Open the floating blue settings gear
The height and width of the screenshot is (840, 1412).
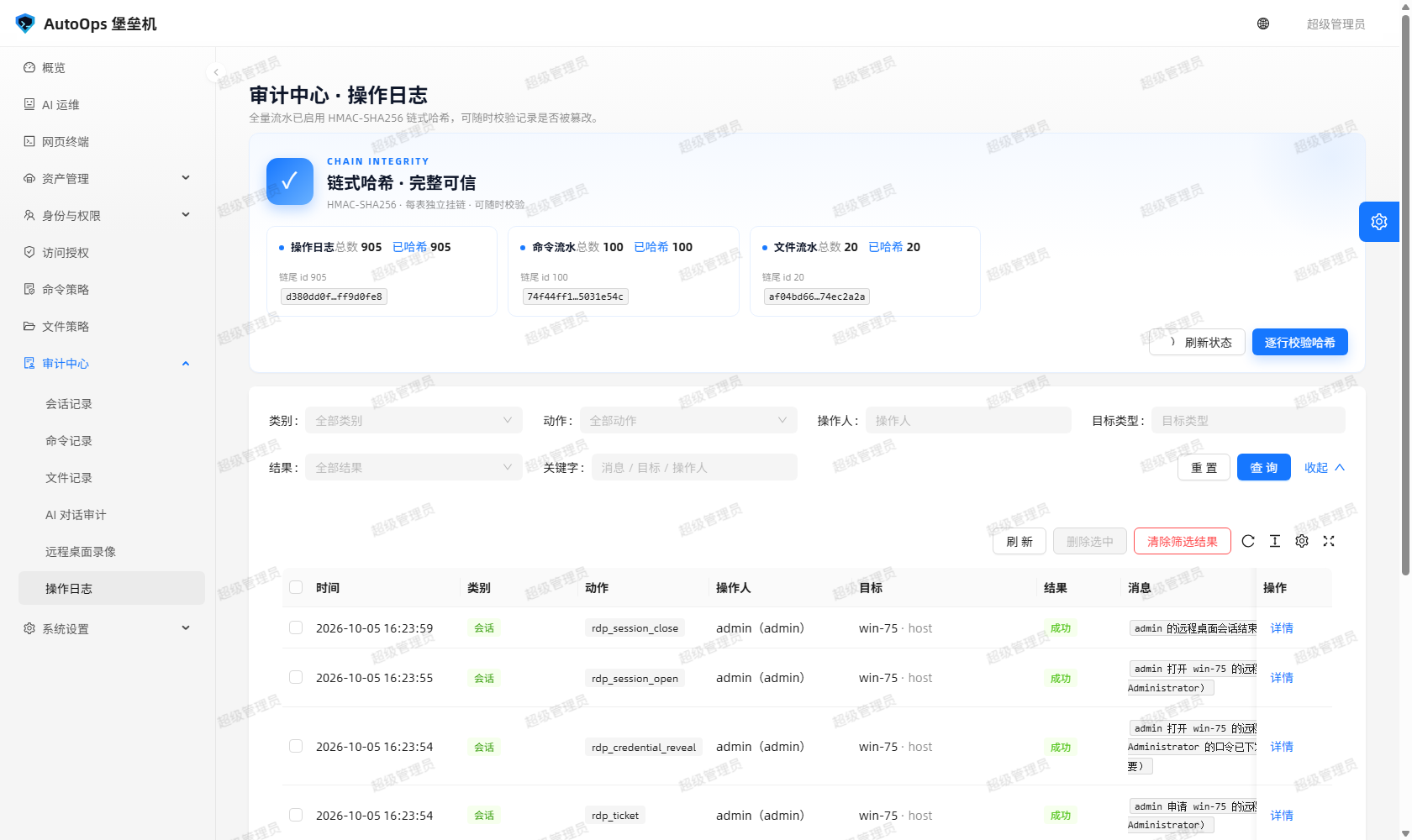tap(1379, 222)
